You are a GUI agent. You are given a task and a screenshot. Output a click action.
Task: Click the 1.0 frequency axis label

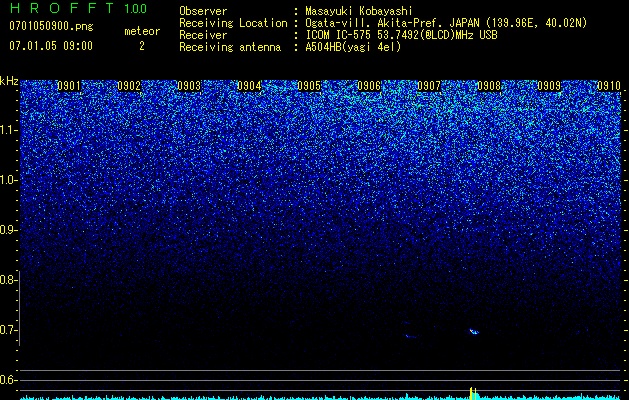click(x=8, y=180)
